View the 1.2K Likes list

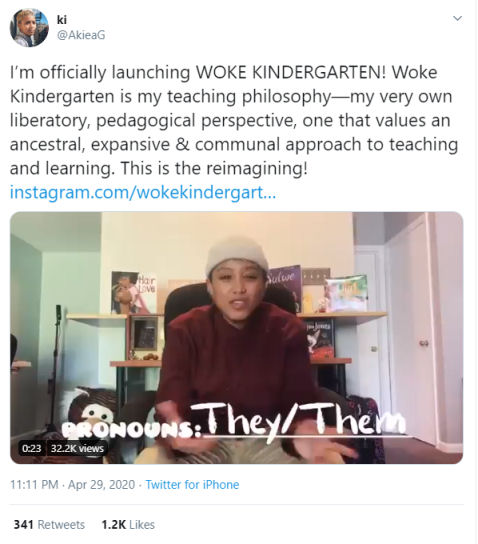coord(128,525)
